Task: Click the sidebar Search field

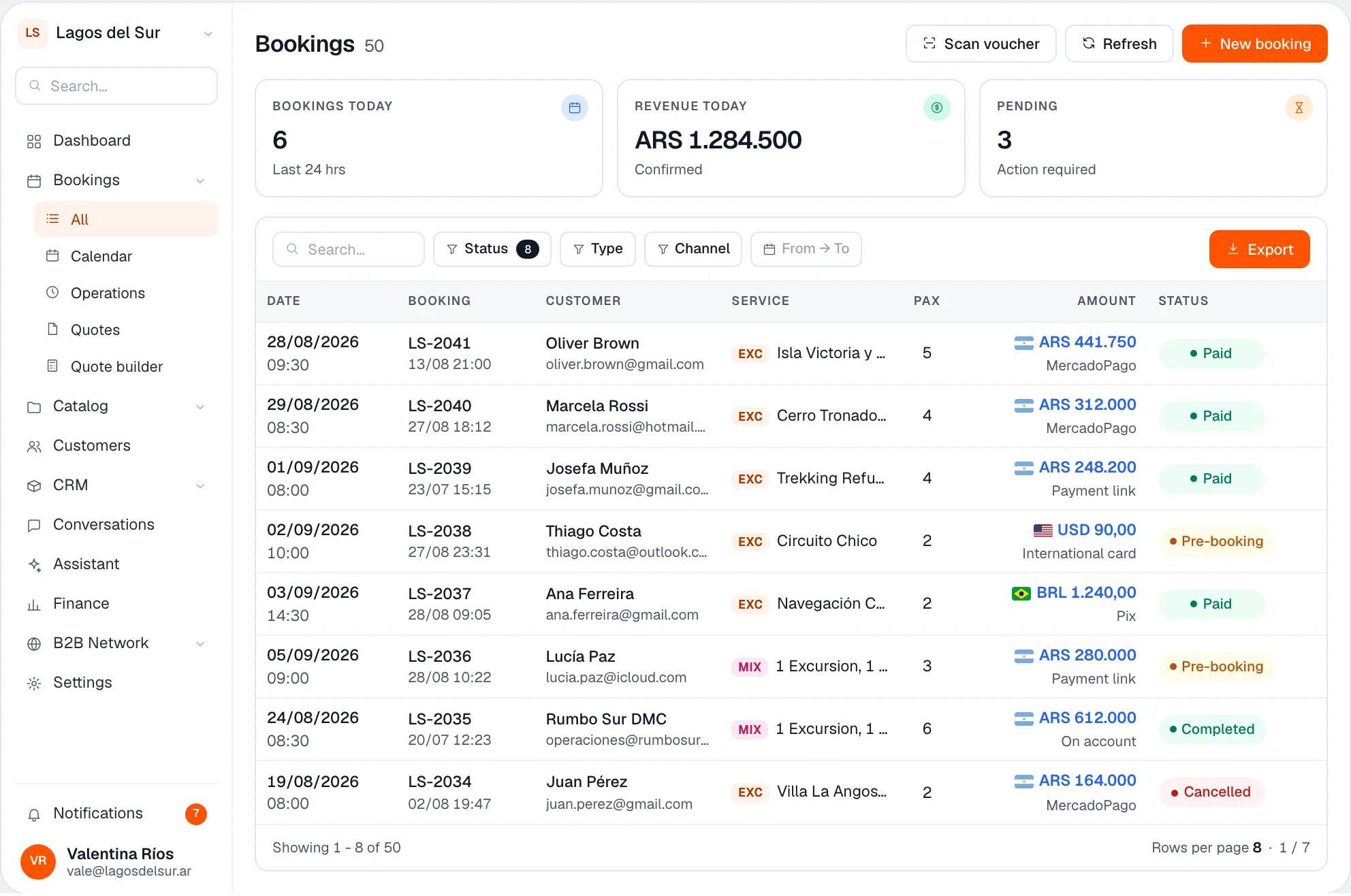Action: click(116, 86)
